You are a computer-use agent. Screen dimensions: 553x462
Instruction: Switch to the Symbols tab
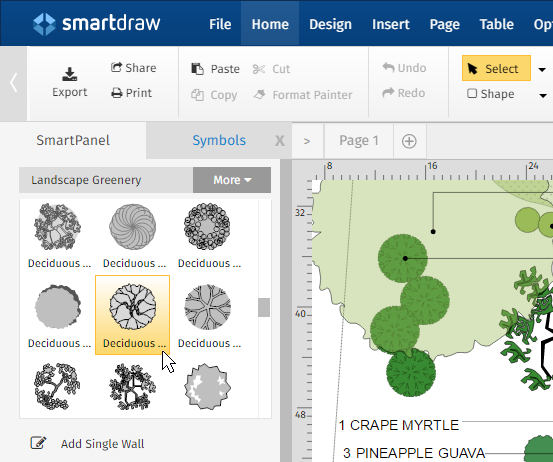pyautogui.click(x=219, y=140)
